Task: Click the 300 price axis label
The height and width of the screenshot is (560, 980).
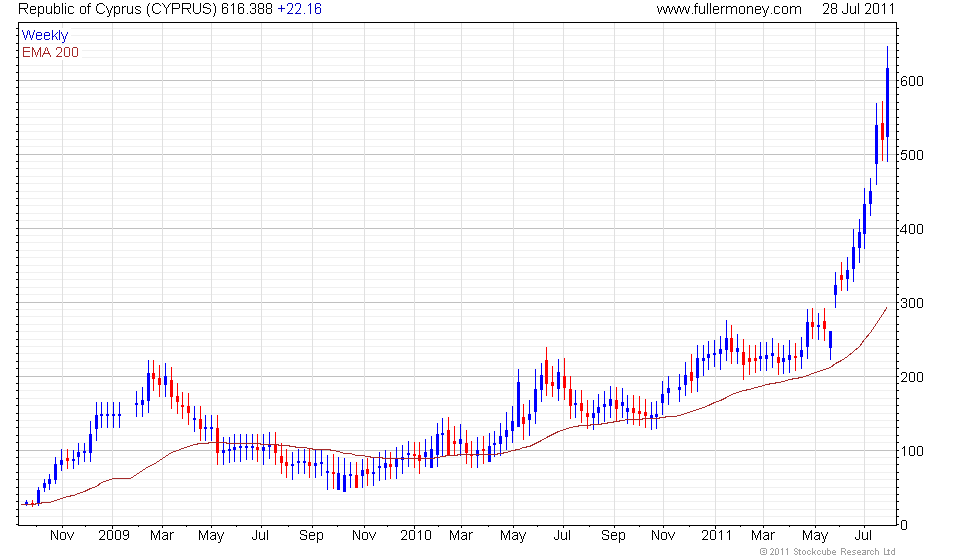Action: 910,303
